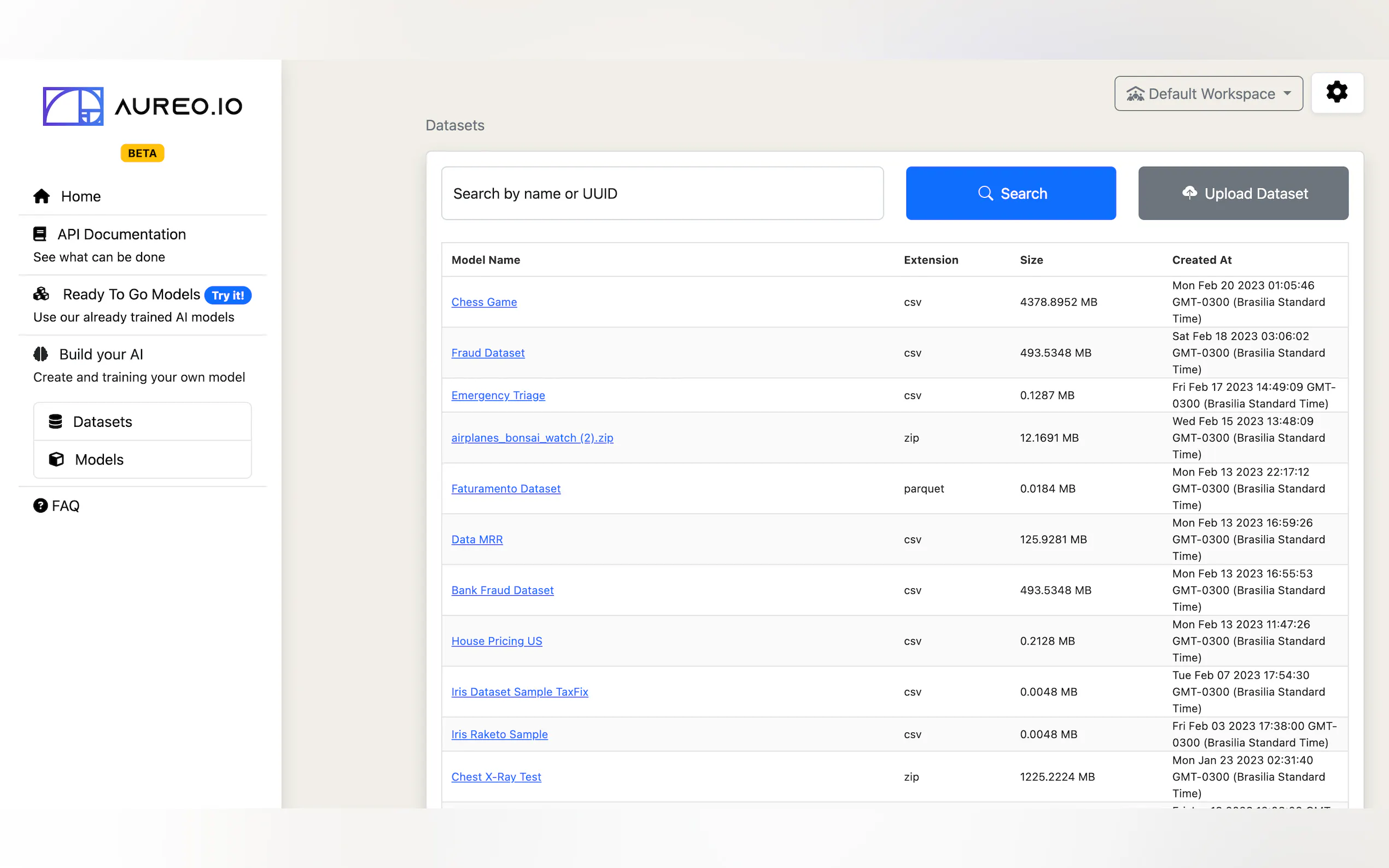The height and width of the screenshot is (868, 1389).
Task: Click the Try it! badge
Action: [228, 295]
